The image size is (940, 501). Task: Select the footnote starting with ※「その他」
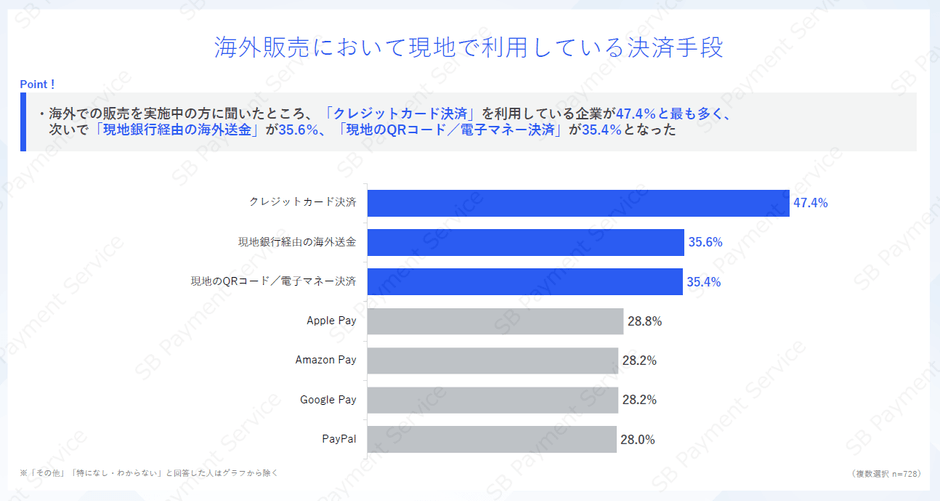point(148,471)
